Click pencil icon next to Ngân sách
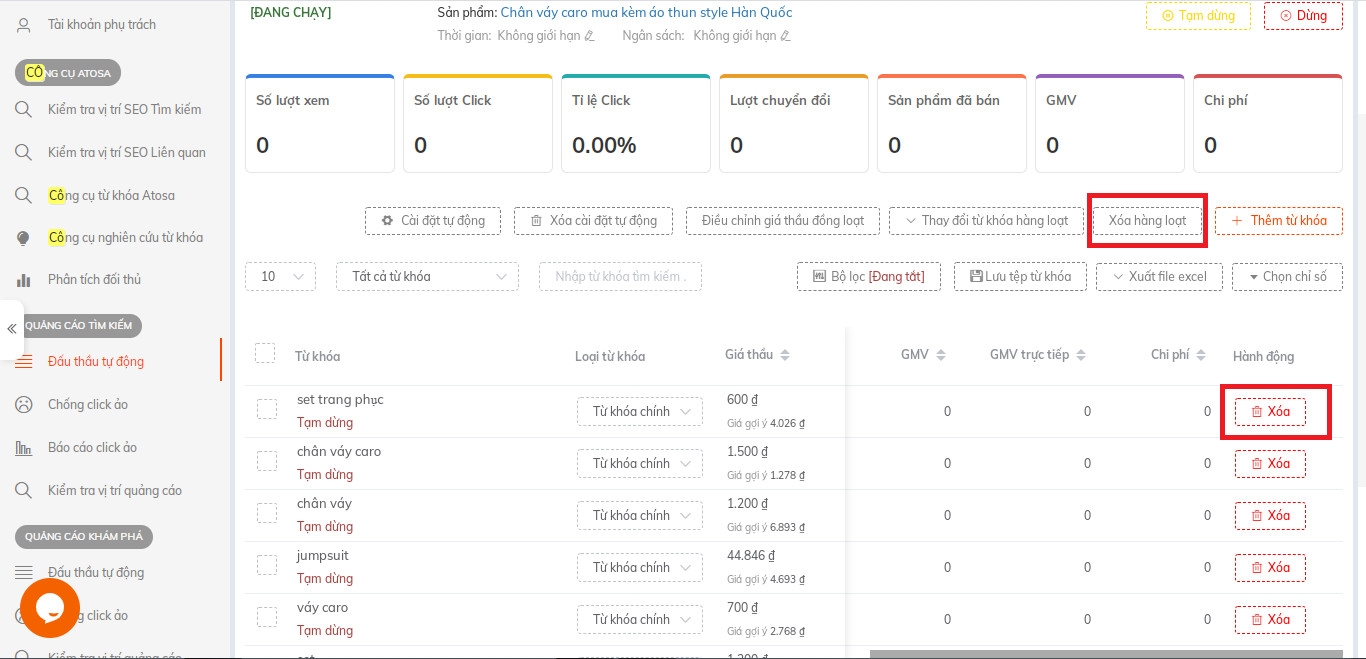The image size is (1366, 659). pos(786,36)
